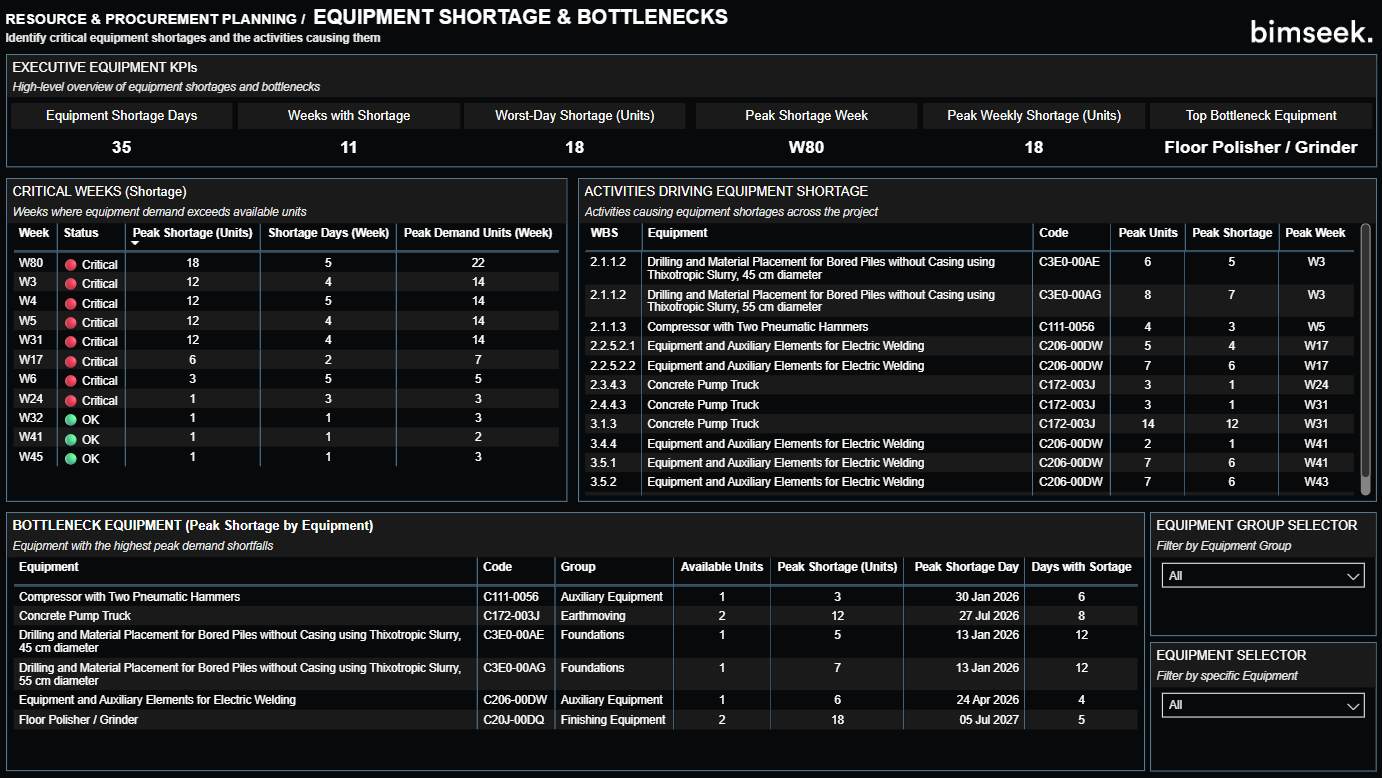Select the Equipment Shortage Days KPI tile
The width and height of the screenshot is (1382, 778).
point(121,115)
